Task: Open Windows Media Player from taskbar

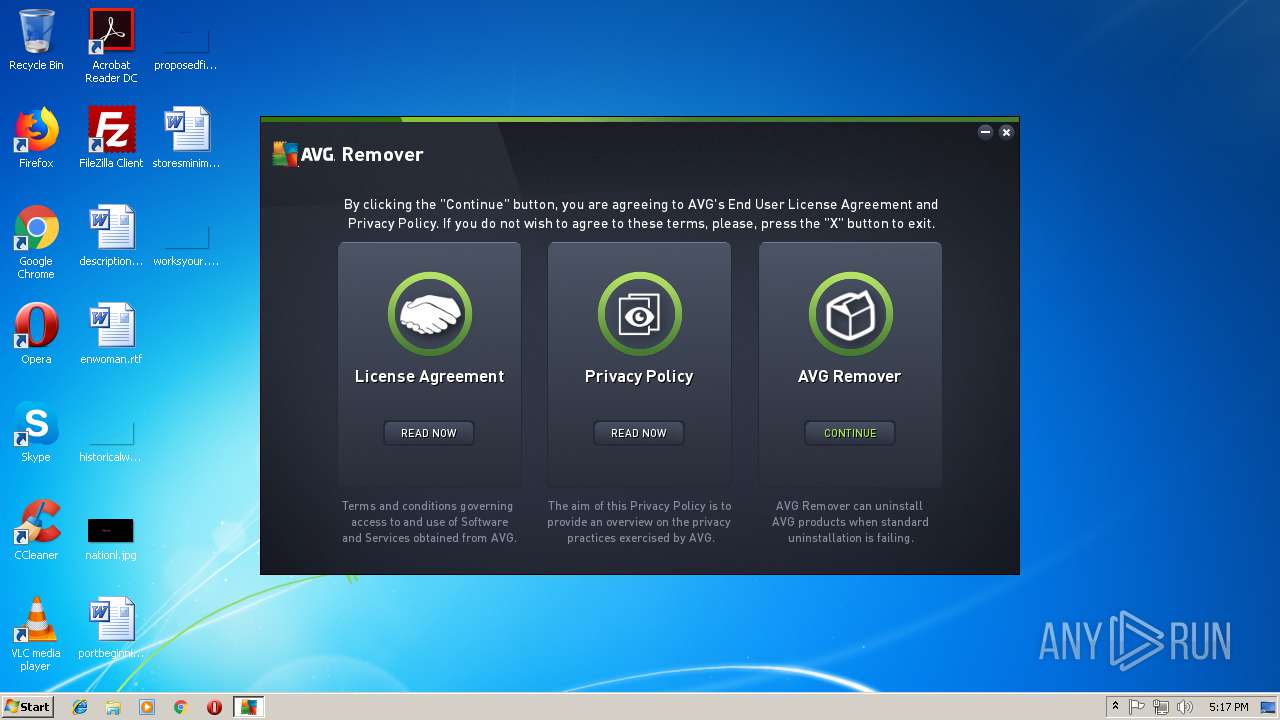Action: [x=147, y=707]
